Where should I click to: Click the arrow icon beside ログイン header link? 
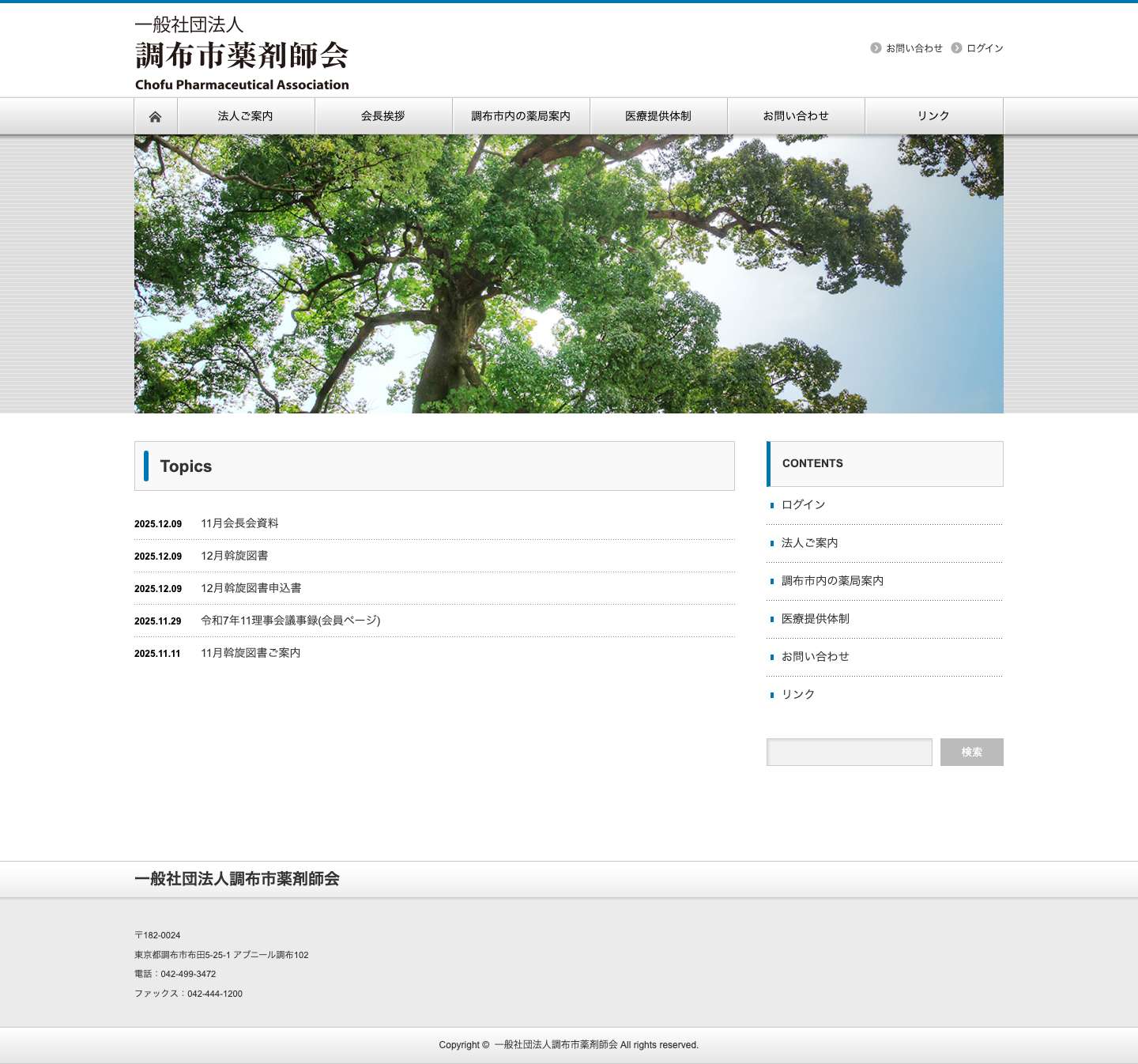point(956,47)
